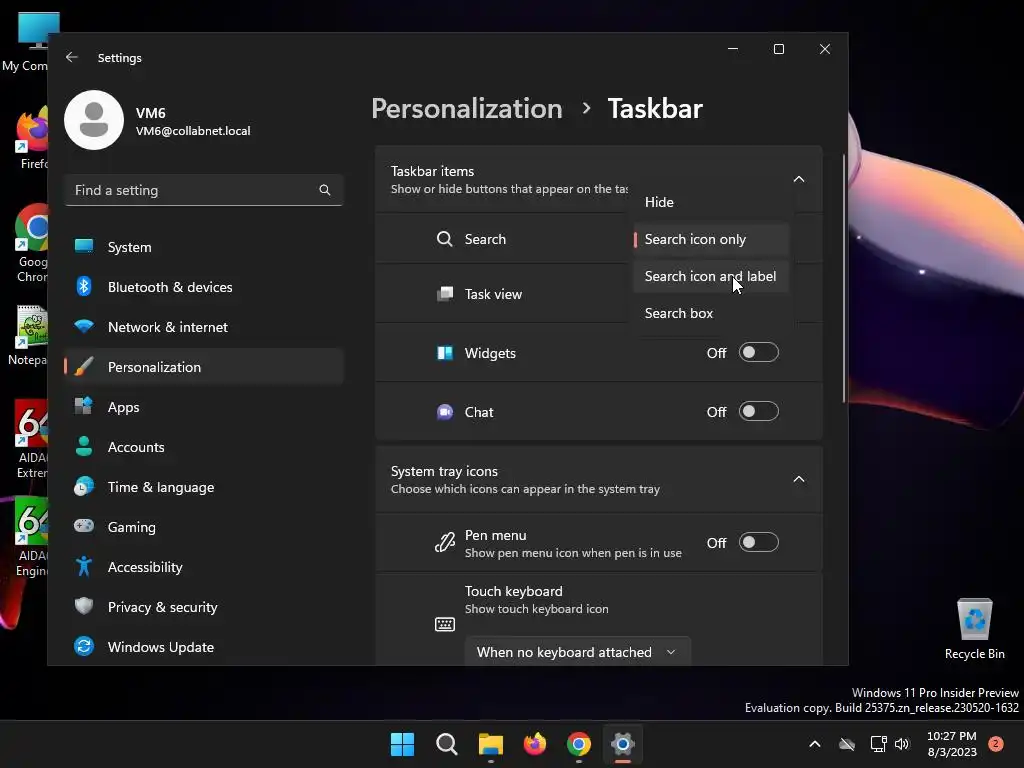Screen dimensions: 1024x768
Task: Click the Touch keyboard row icon
Action: pos(444,624)
